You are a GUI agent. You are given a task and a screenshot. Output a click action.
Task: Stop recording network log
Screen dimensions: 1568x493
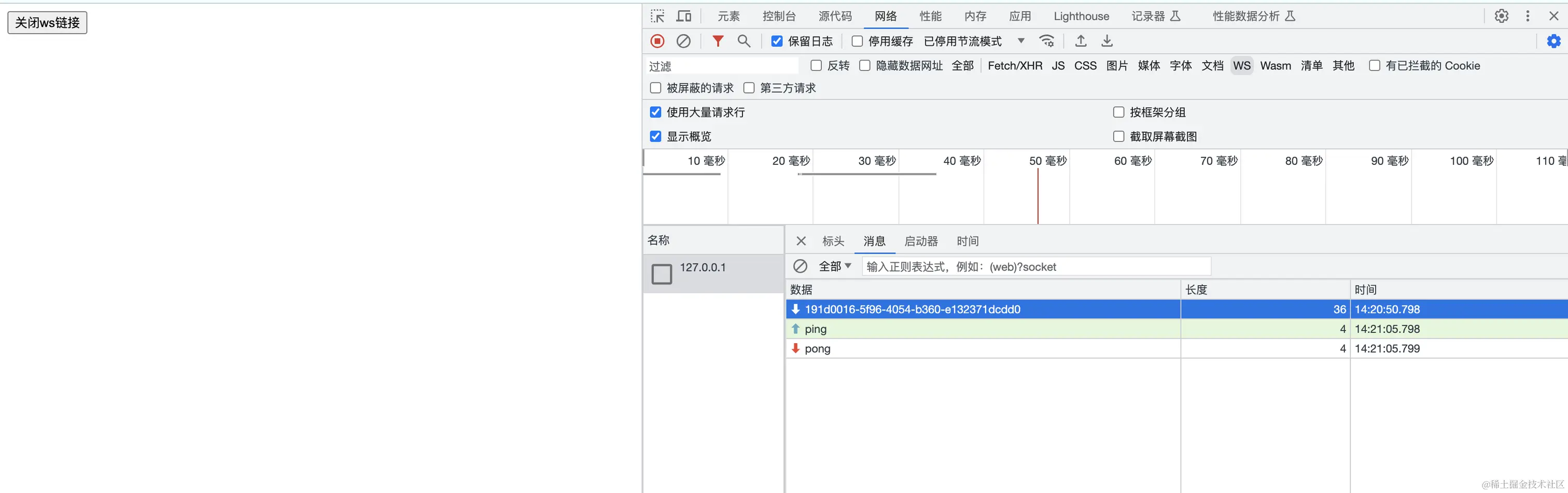click(x=657, y=41)
